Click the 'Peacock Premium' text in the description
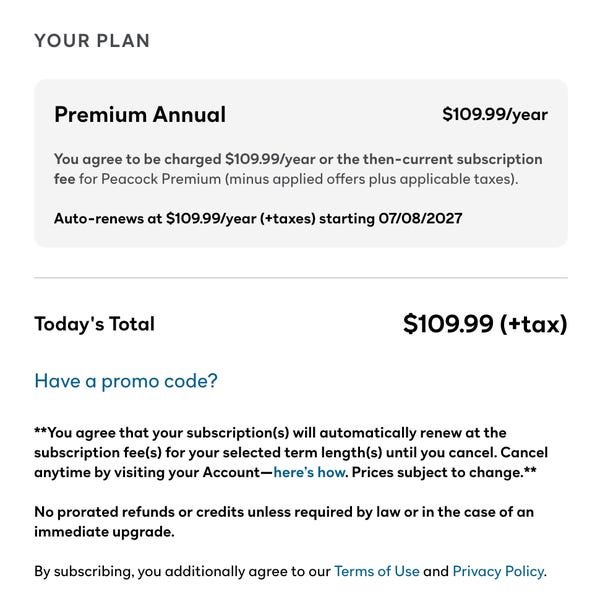 tap(161, 179)
